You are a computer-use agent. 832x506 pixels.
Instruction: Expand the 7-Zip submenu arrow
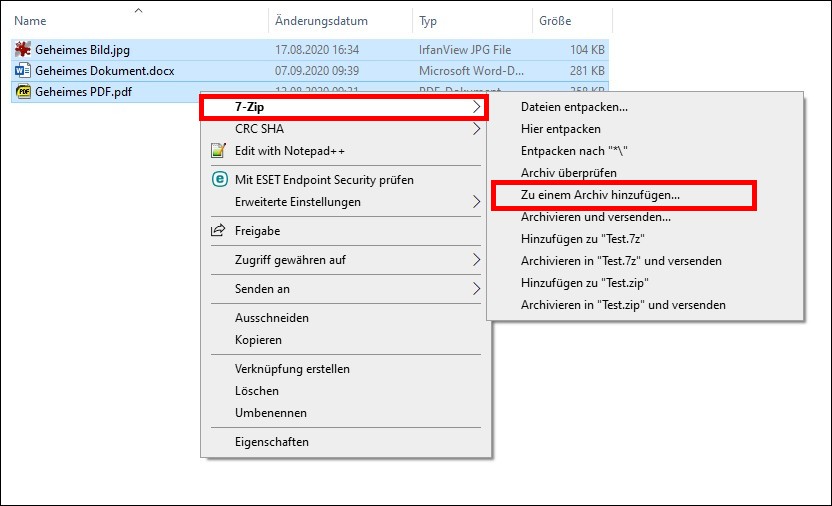pyautogui.click(x=476, y=107)
